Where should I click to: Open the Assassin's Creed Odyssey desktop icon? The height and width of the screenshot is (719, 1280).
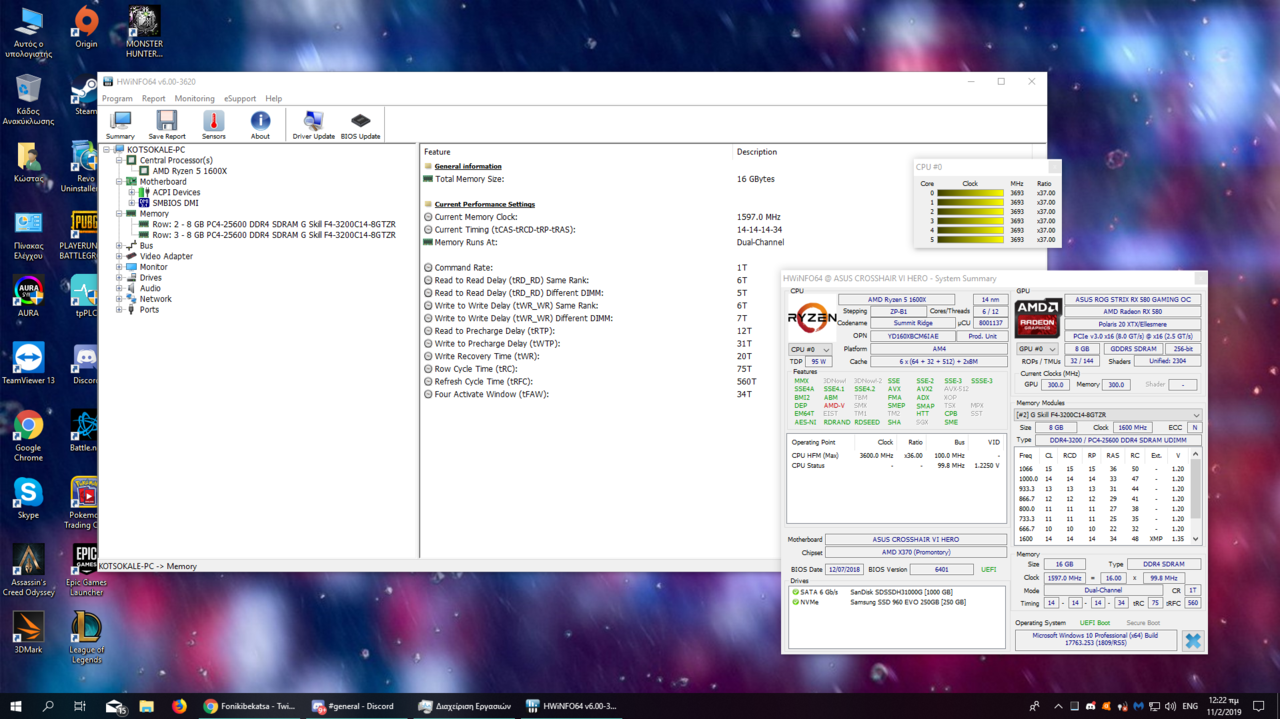[x=28, y=570]
